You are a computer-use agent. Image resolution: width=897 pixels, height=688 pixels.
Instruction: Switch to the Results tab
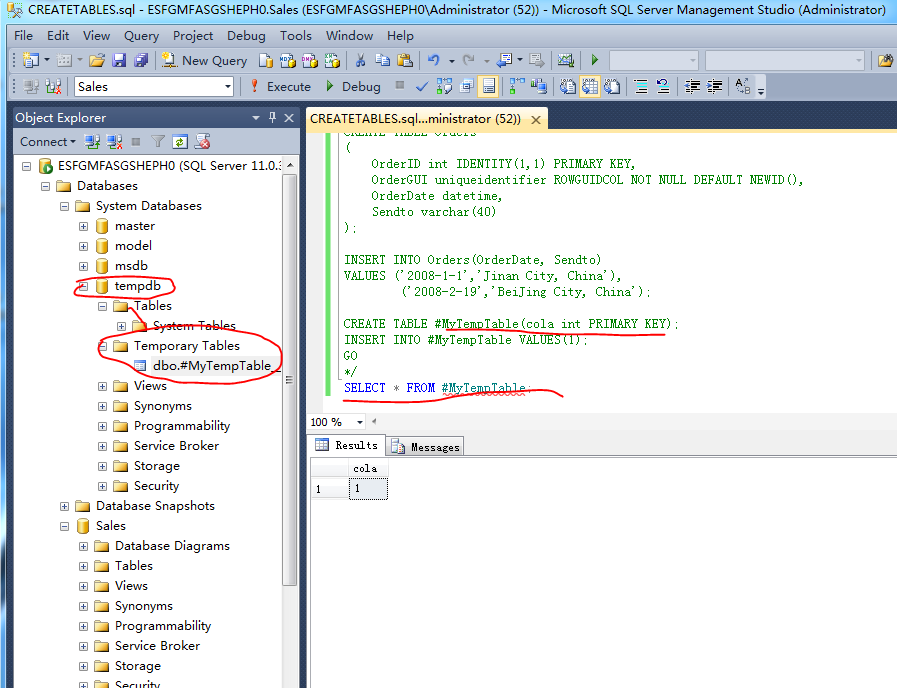(347, 445)
